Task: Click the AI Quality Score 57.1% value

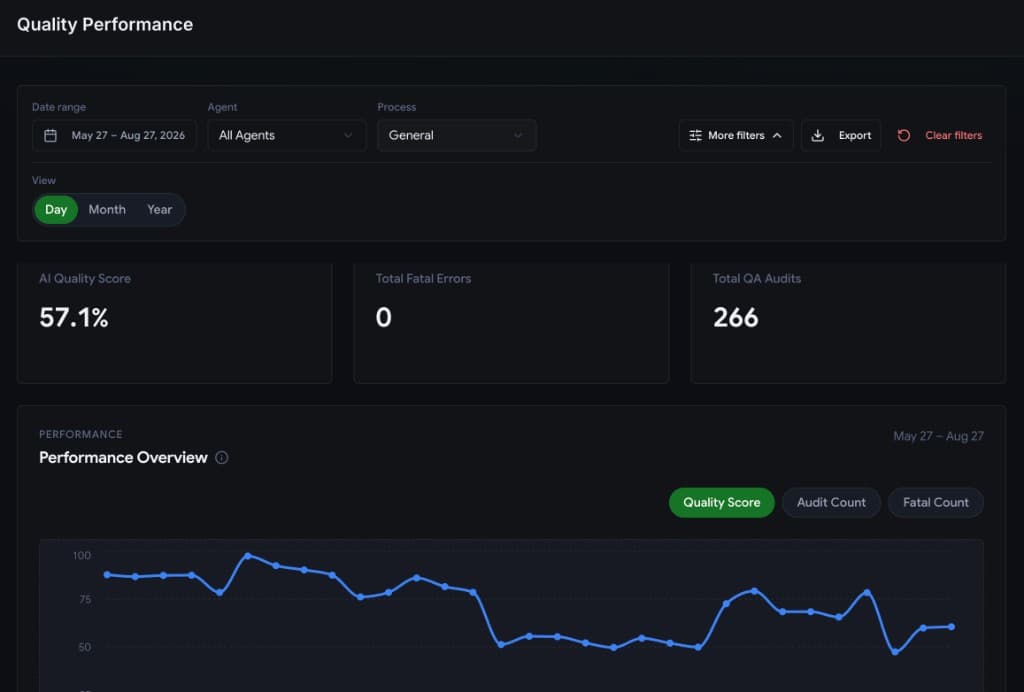Action: pyautogui.click(x=74, y=318)
